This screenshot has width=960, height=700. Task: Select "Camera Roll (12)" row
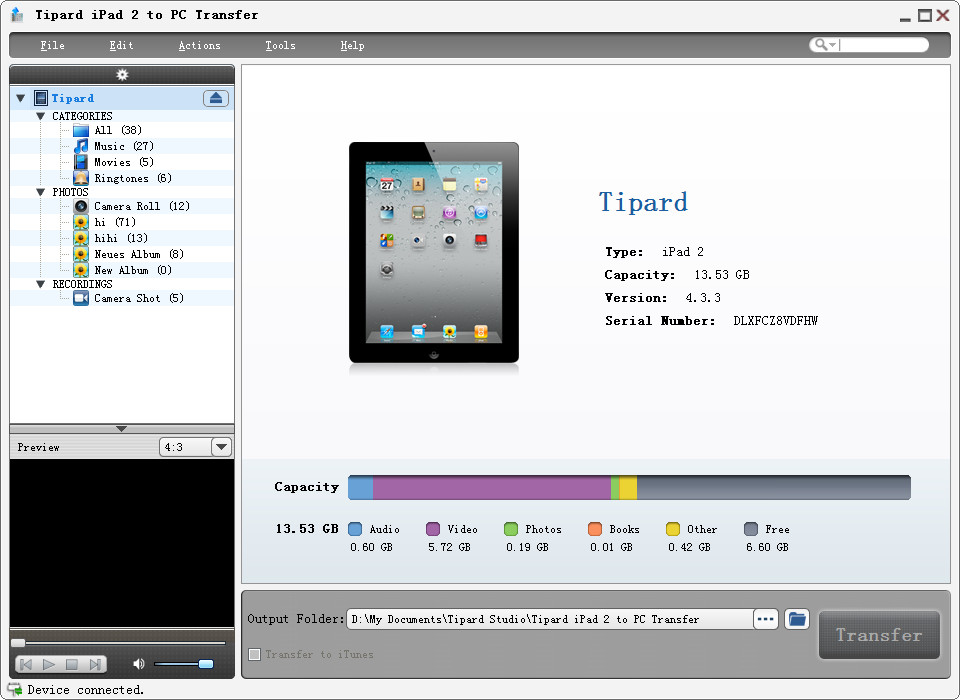[x=142, y=206]
